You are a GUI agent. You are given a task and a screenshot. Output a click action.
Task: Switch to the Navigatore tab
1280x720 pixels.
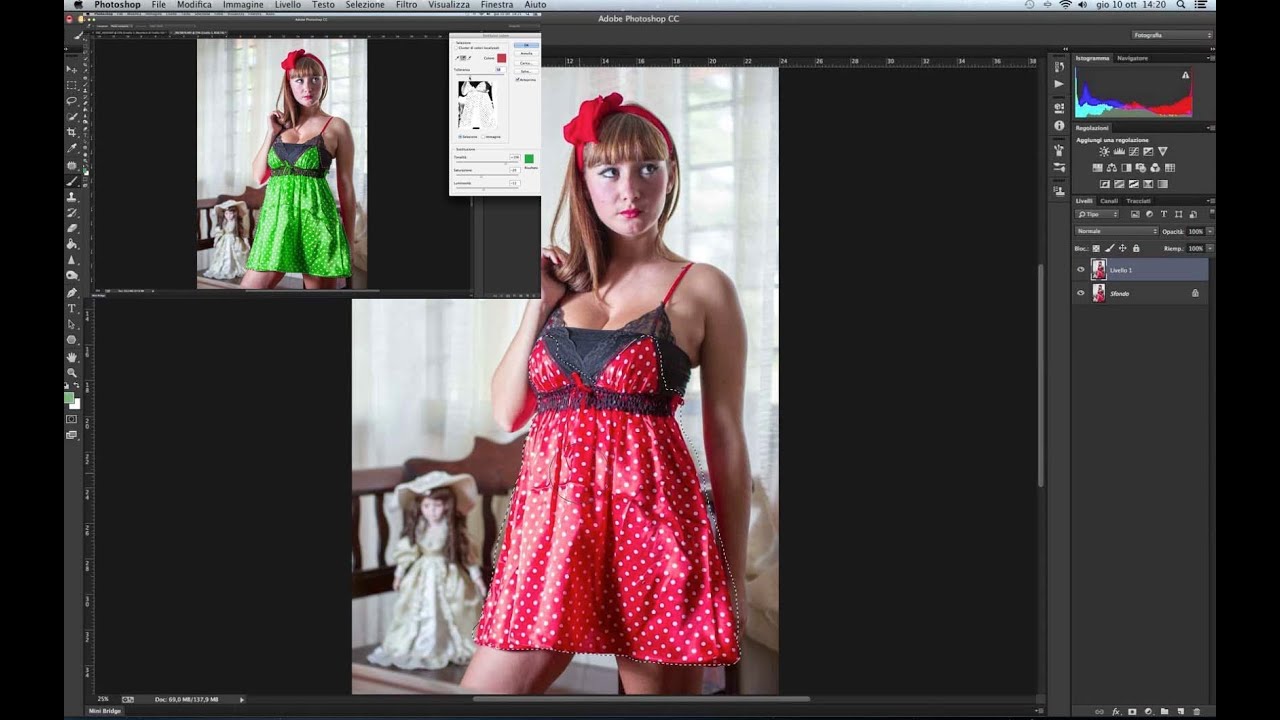click(1132, 58)
